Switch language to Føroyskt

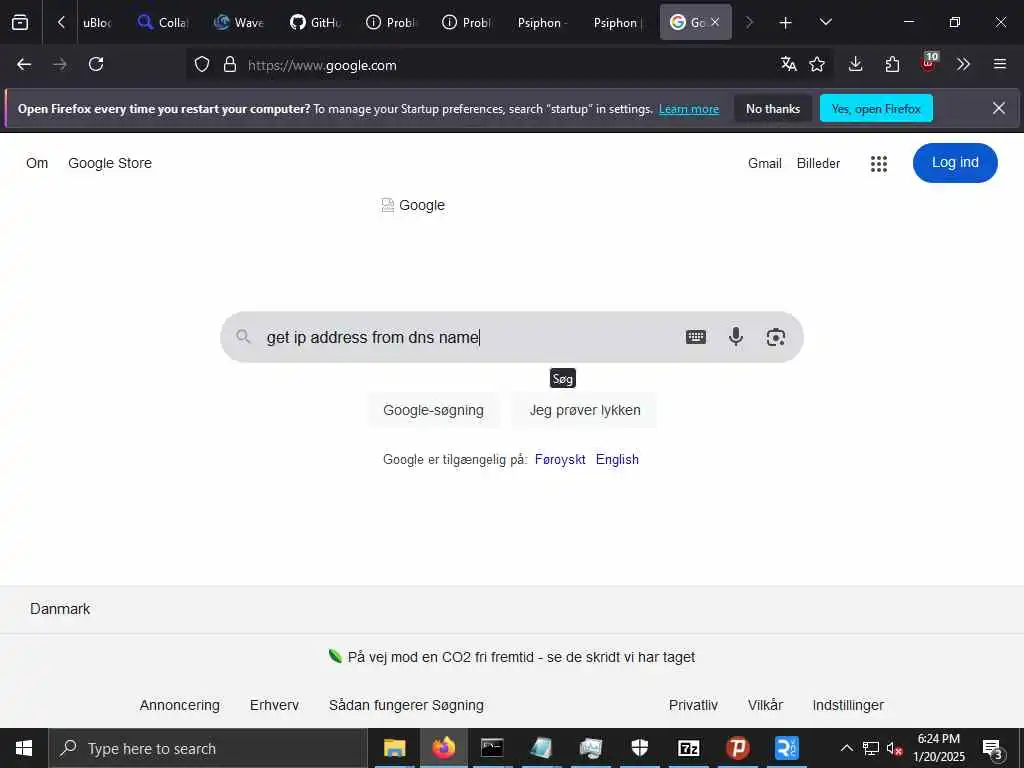560,460
